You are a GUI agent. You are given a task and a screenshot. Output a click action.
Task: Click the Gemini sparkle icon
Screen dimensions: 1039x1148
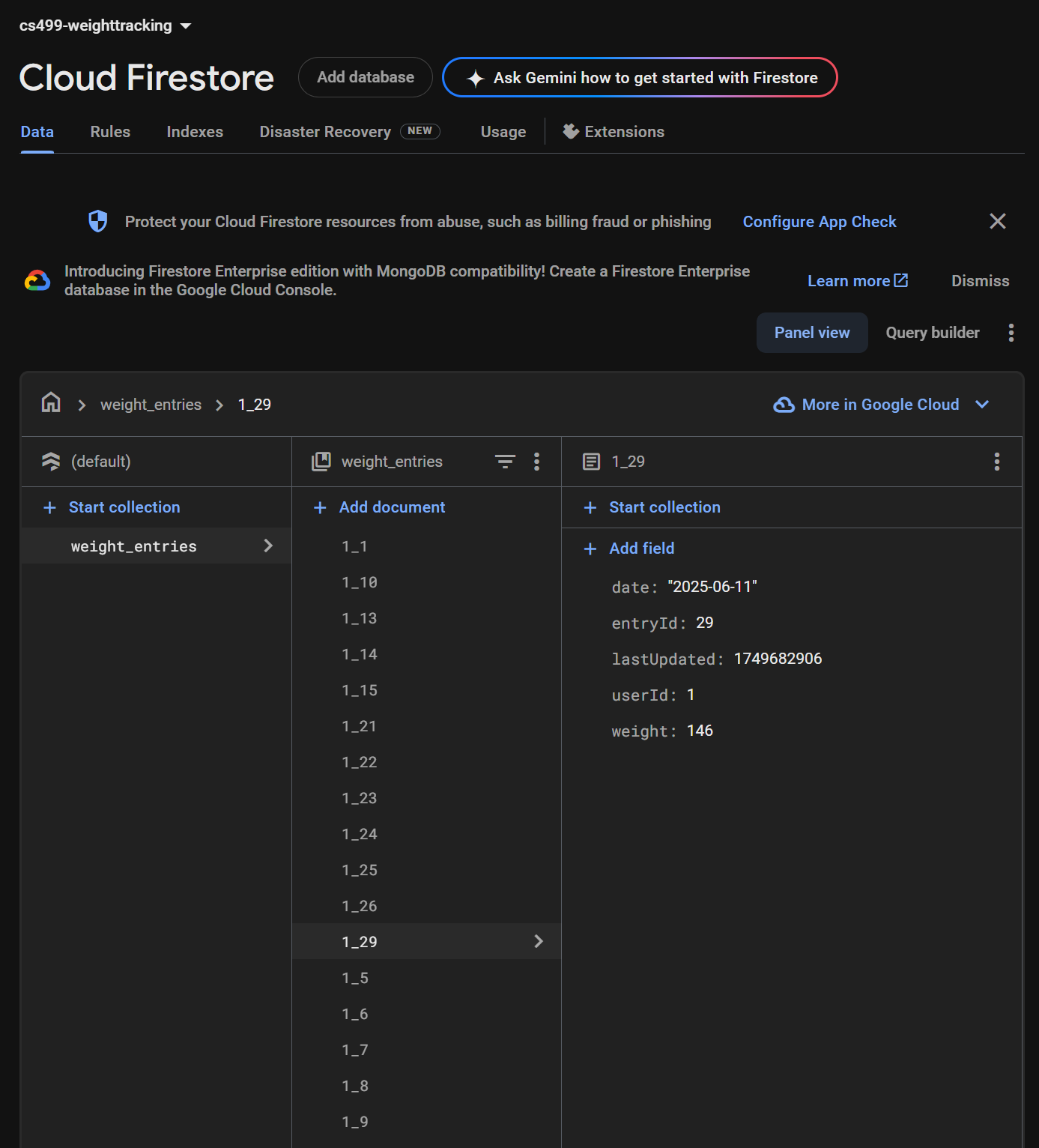476,78
